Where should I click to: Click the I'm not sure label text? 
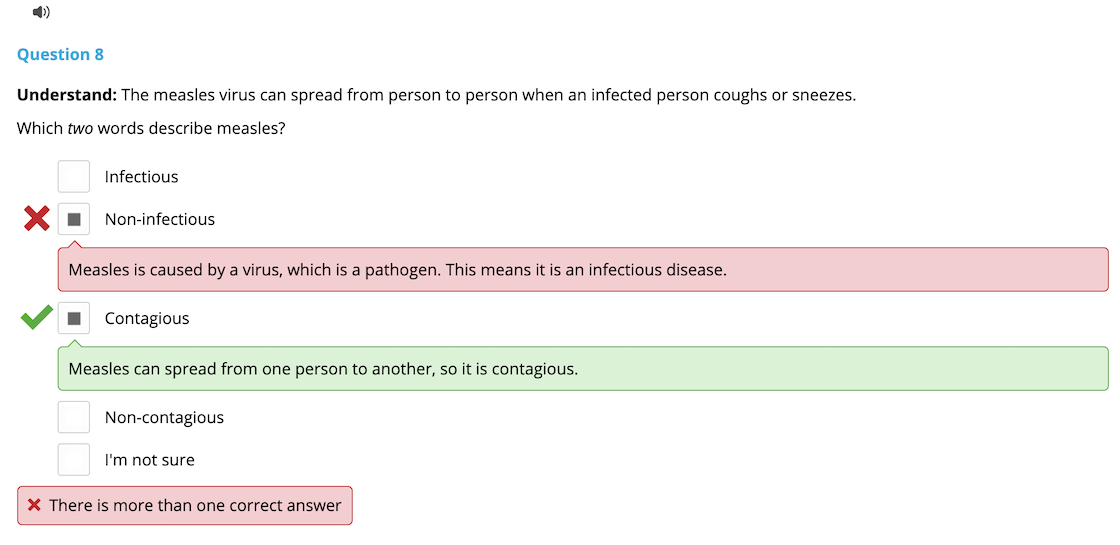point(149,460)
